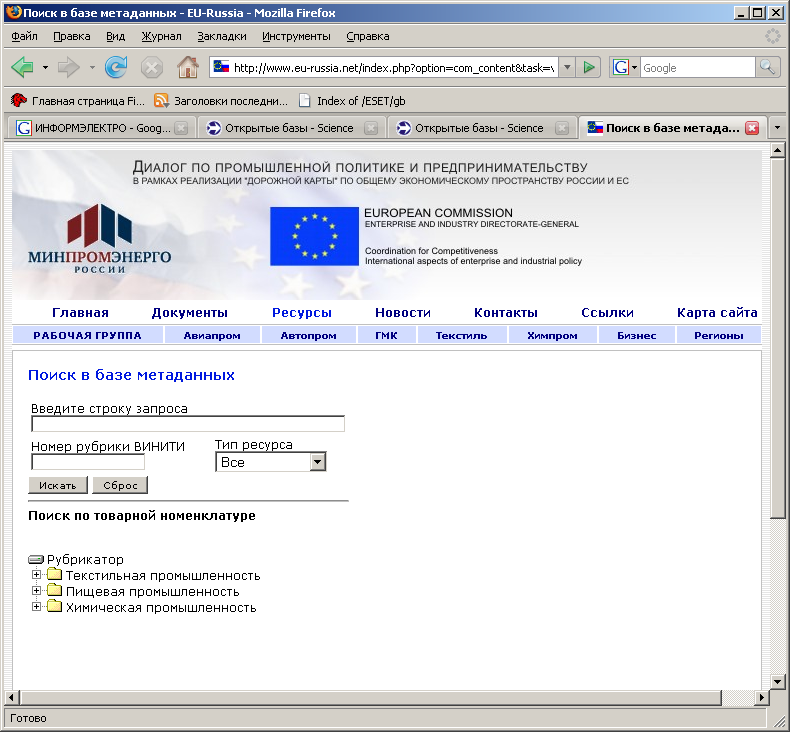The height and width of the screenshot is (732, 790).
Task: Open the Текстиль section link
Action: tap(462, 336)
